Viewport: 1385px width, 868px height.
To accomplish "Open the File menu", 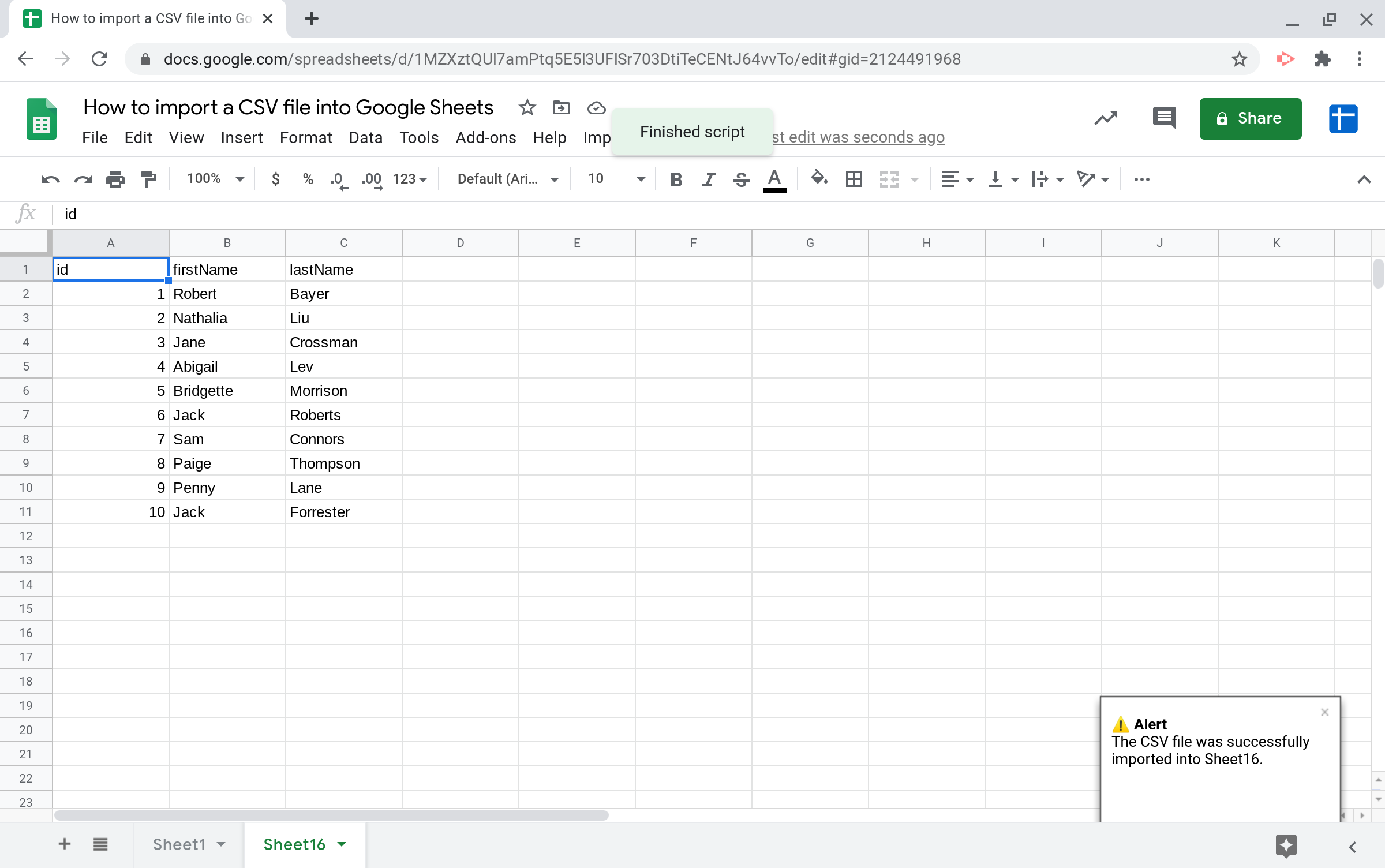I will (95, 138).
